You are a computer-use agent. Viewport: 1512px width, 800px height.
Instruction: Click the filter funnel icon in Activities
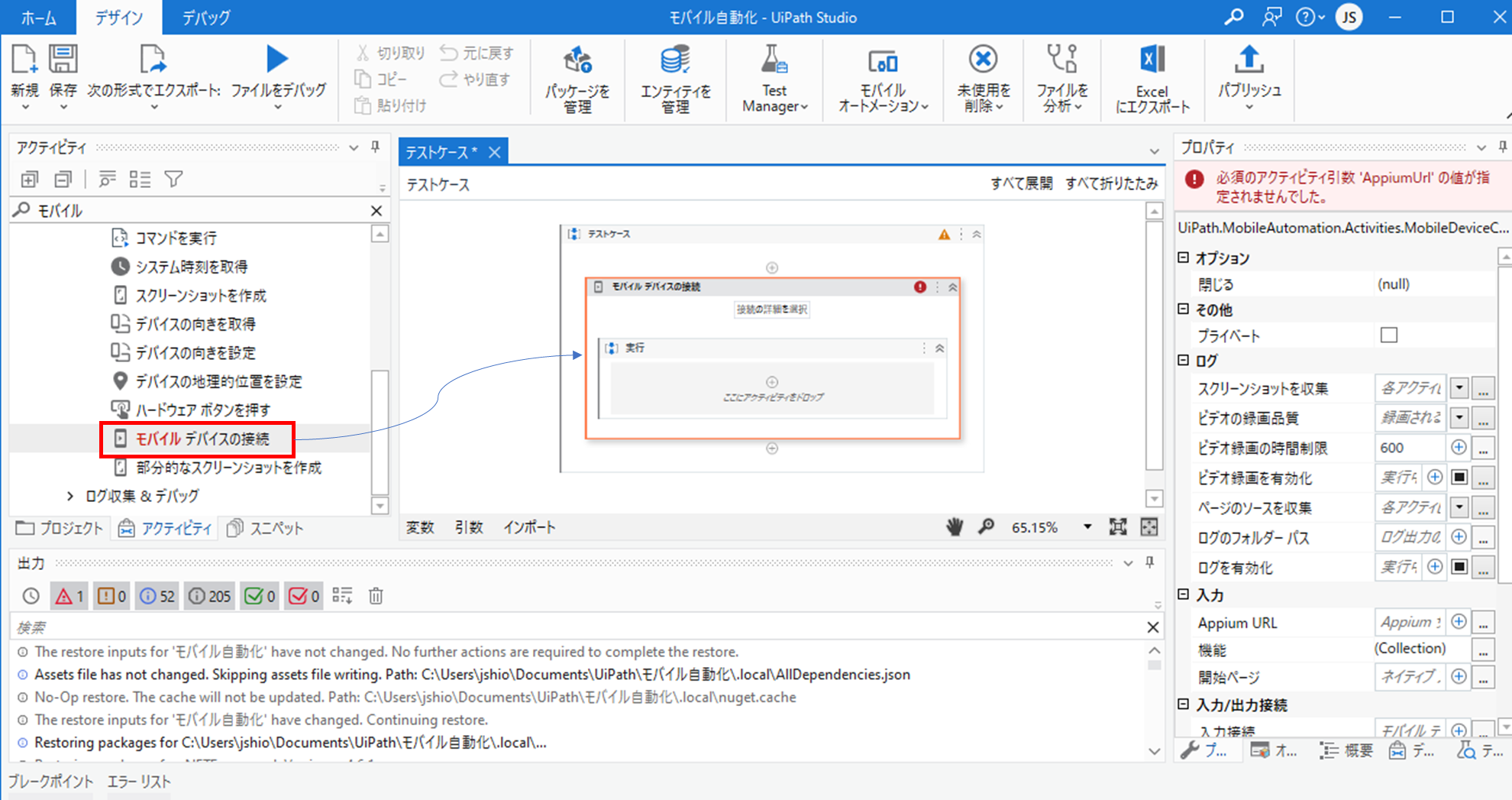[x=173, y=180]
